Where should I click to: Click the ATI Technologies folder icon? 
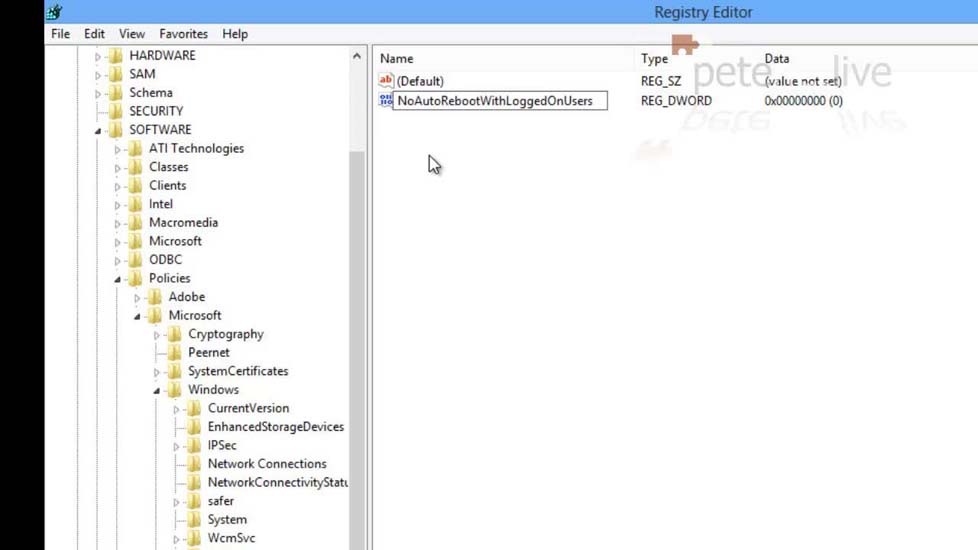click(135, 148)
